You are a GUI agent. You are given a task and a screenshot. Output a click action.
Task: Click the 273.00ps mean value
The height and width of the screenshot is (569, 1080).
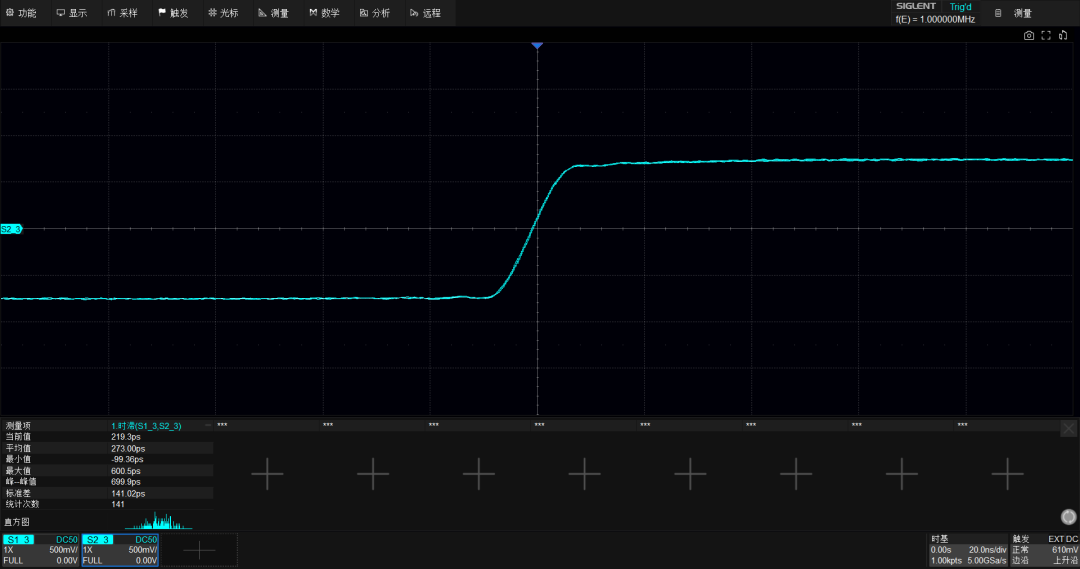pyautogui.click(x=127, y=448)
